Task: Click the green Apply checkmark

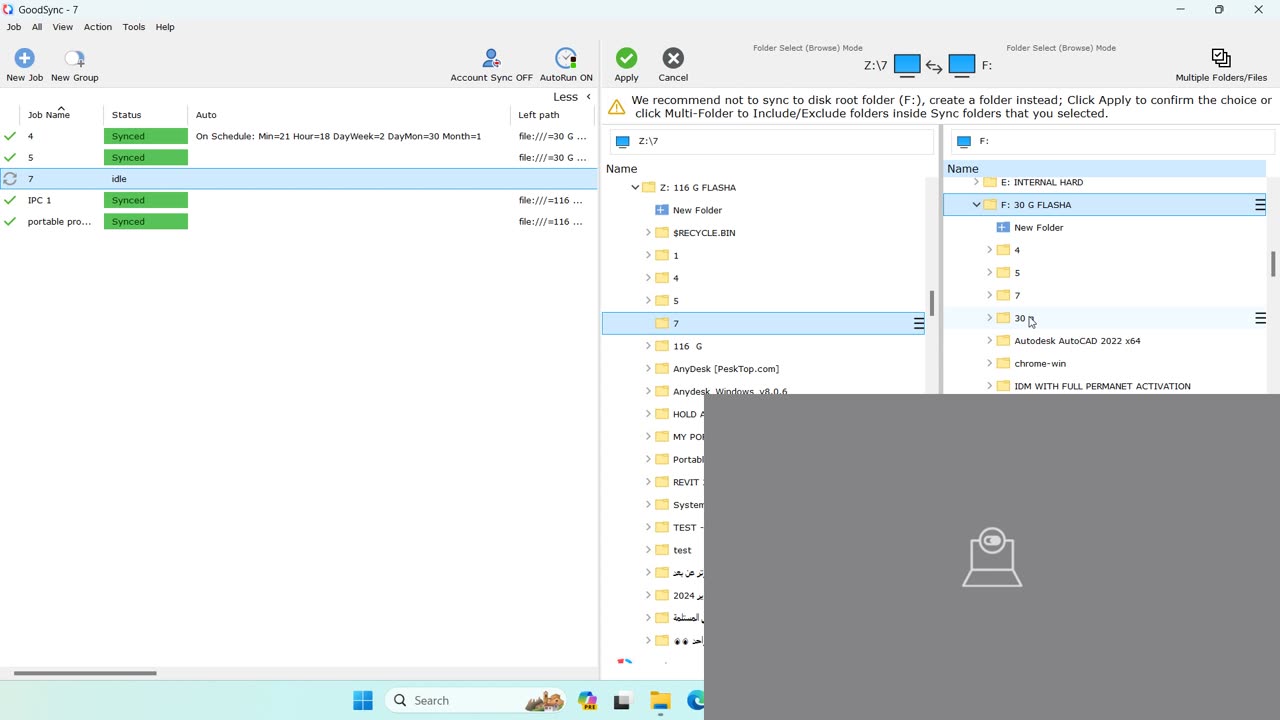Action: [626, 58]
